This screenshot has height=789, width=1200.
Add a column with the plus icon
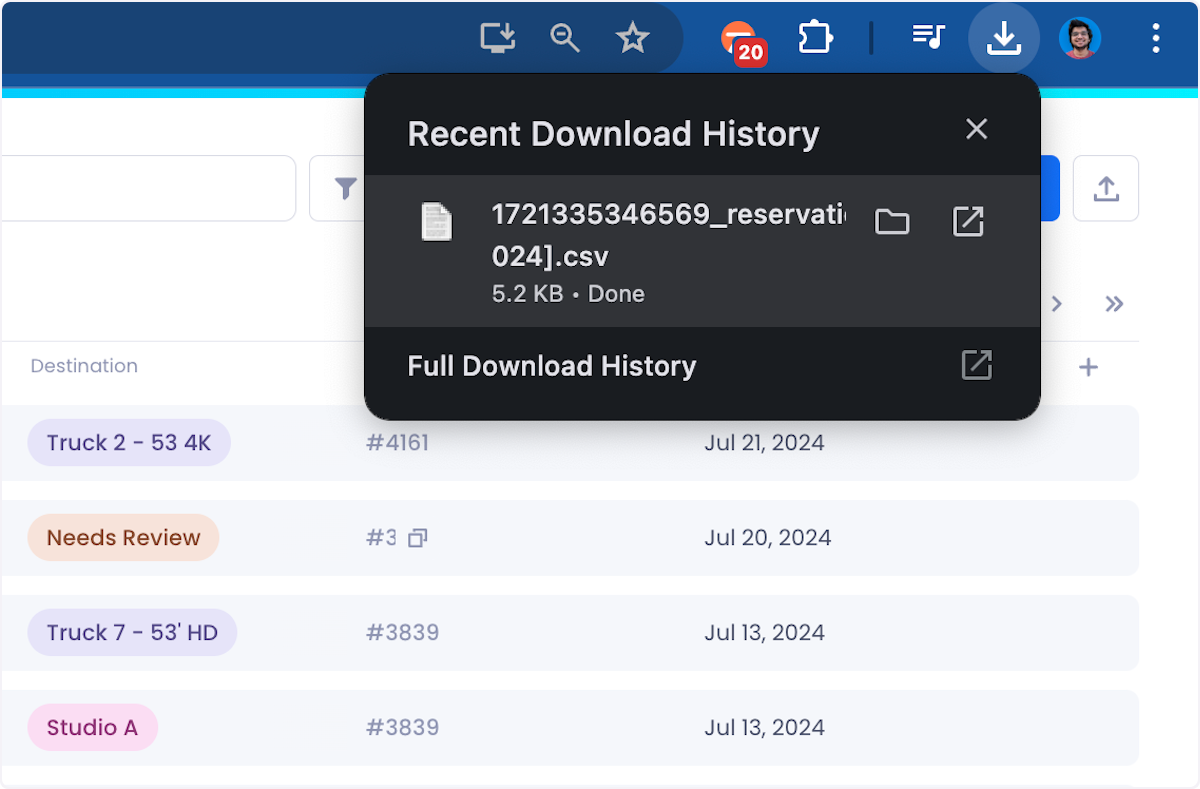1088,367
